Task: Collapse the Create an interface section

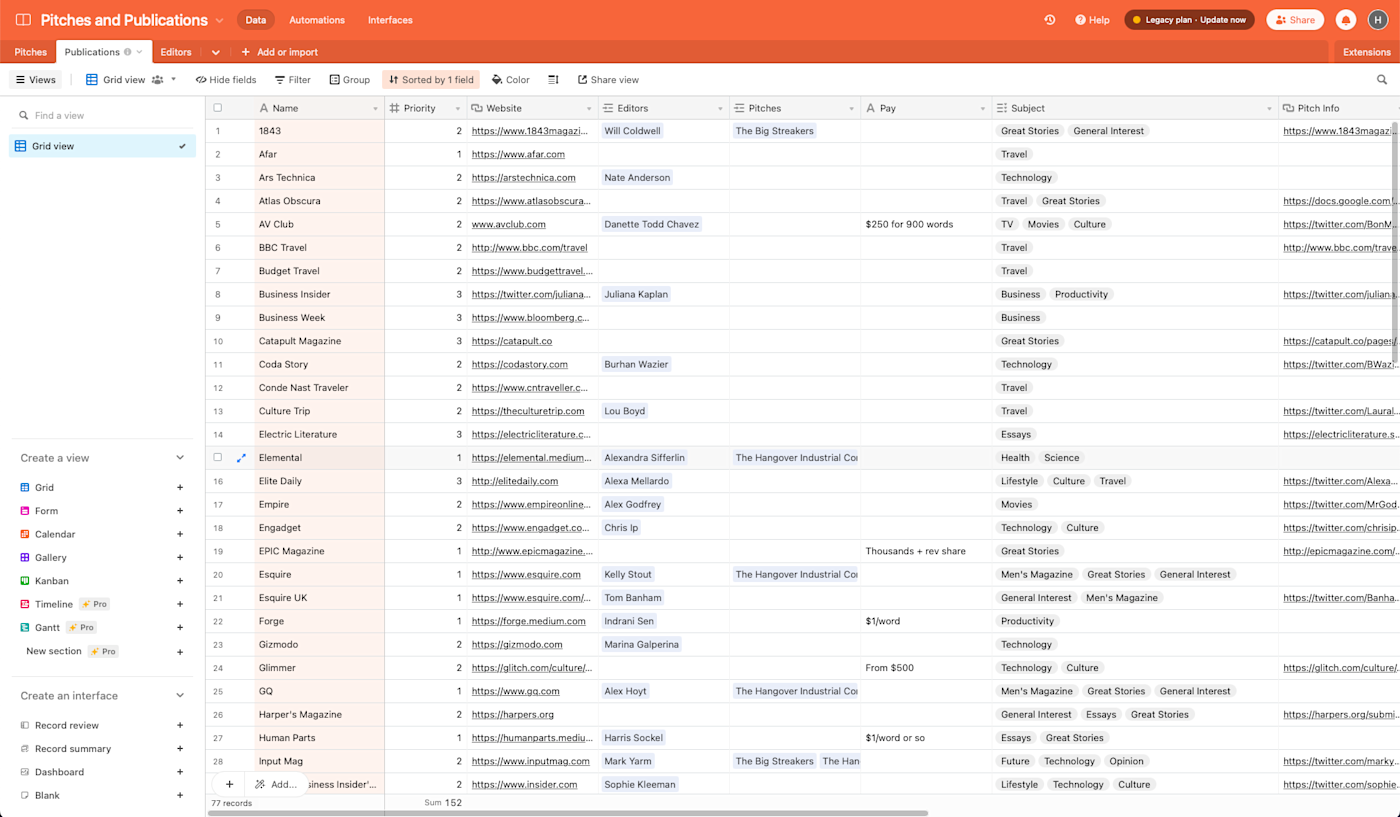Action: (x=180, y=696)
